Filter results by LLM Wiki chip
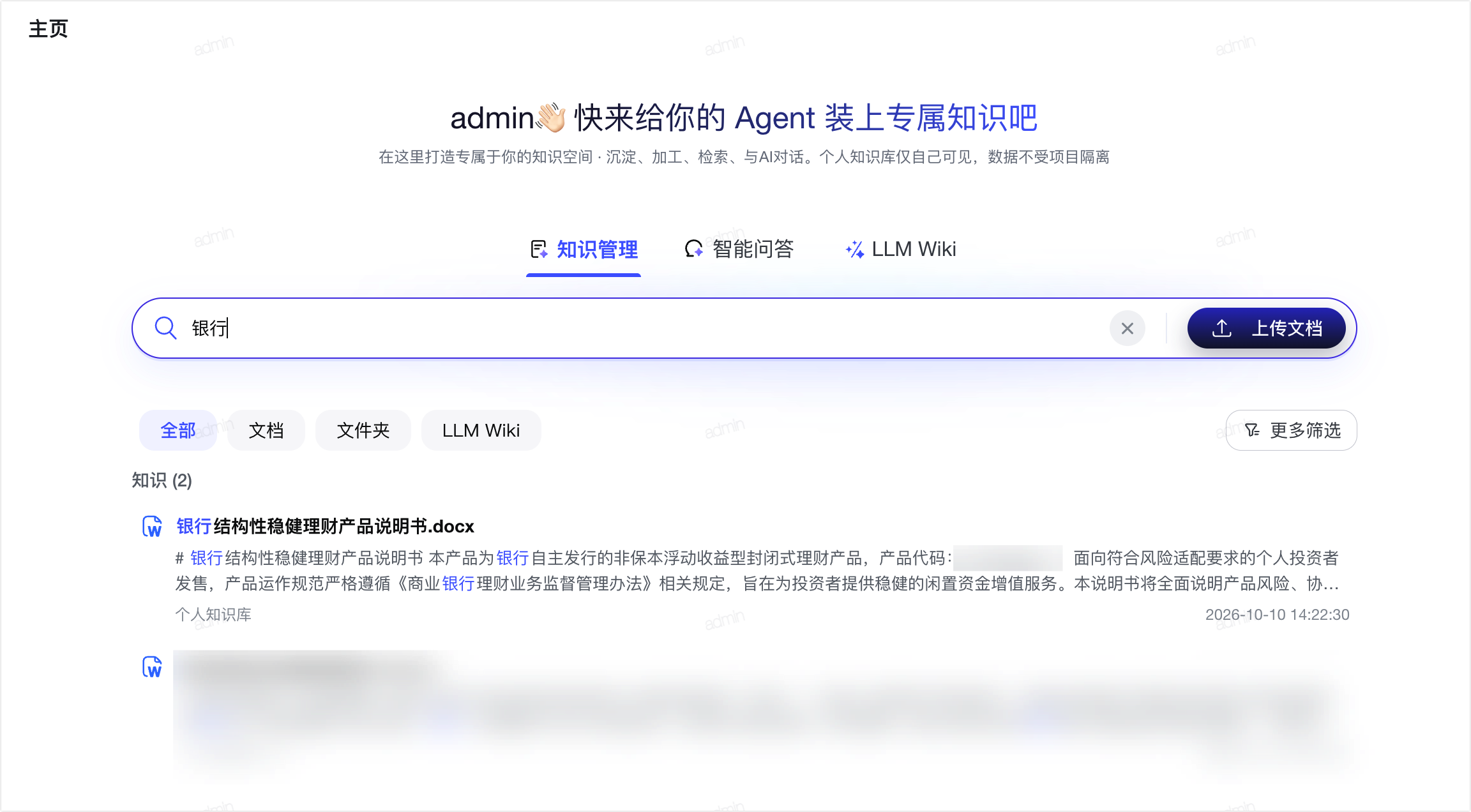Screen dimensions: 1471x812 tap(481, 430)
